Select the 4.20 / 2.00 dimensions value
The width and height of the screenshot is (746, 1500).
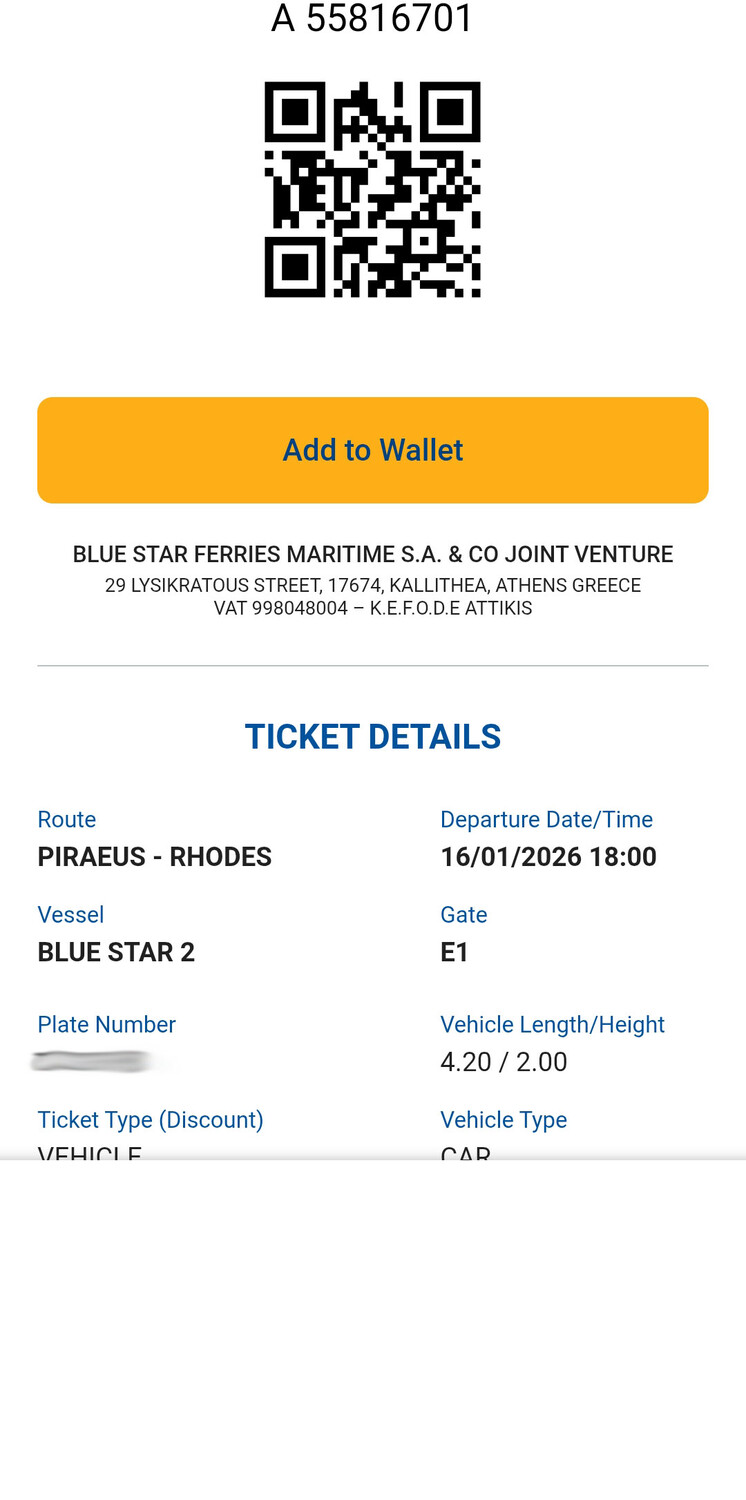click(x=504, y=1062)
